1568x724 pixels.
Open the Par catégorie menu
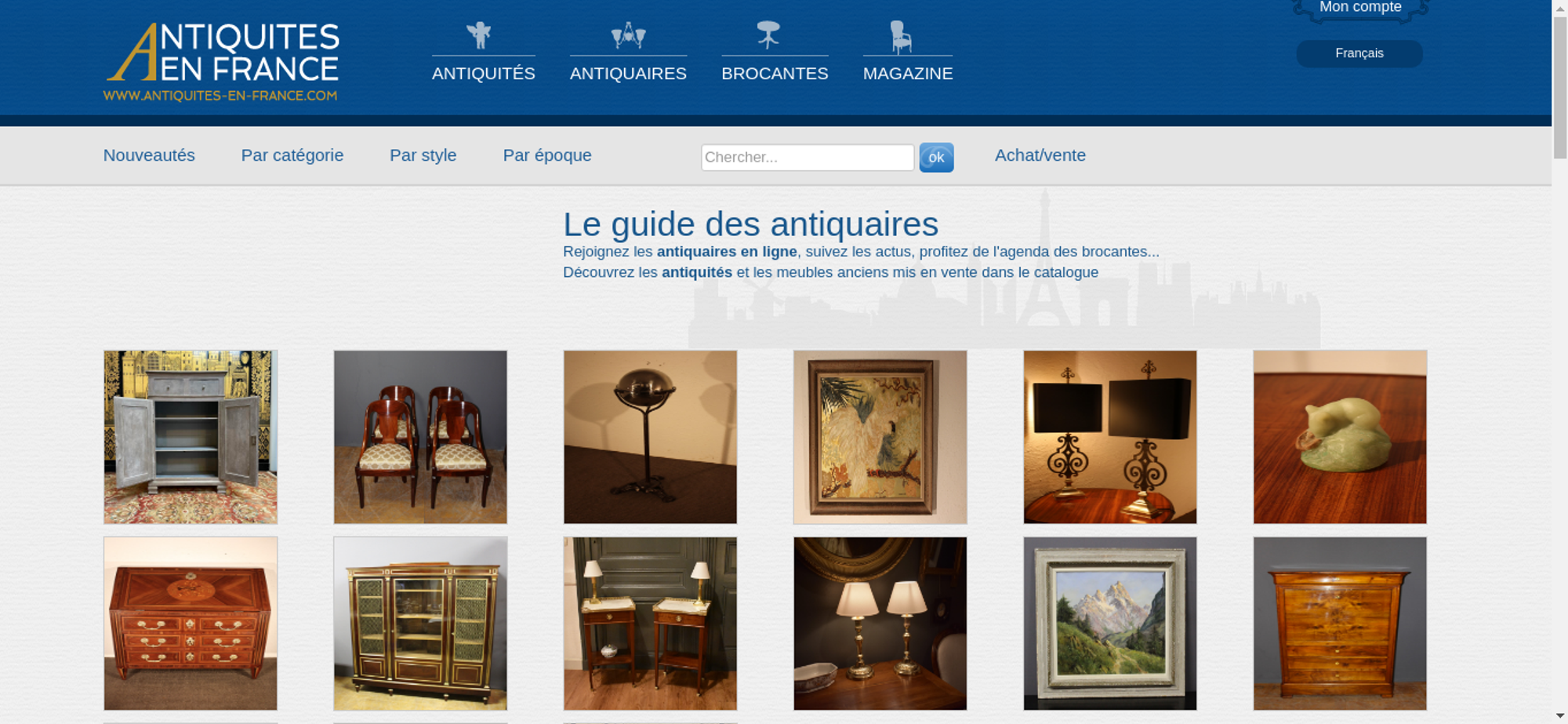[292, 155]
